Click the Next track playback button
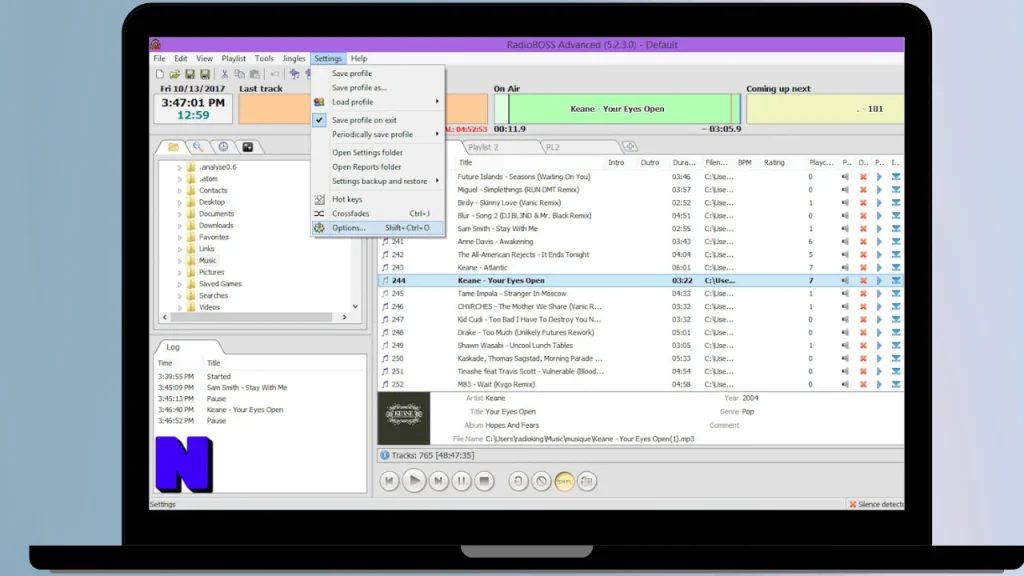This screenshot has width=1024, height=576. point(438,481)
